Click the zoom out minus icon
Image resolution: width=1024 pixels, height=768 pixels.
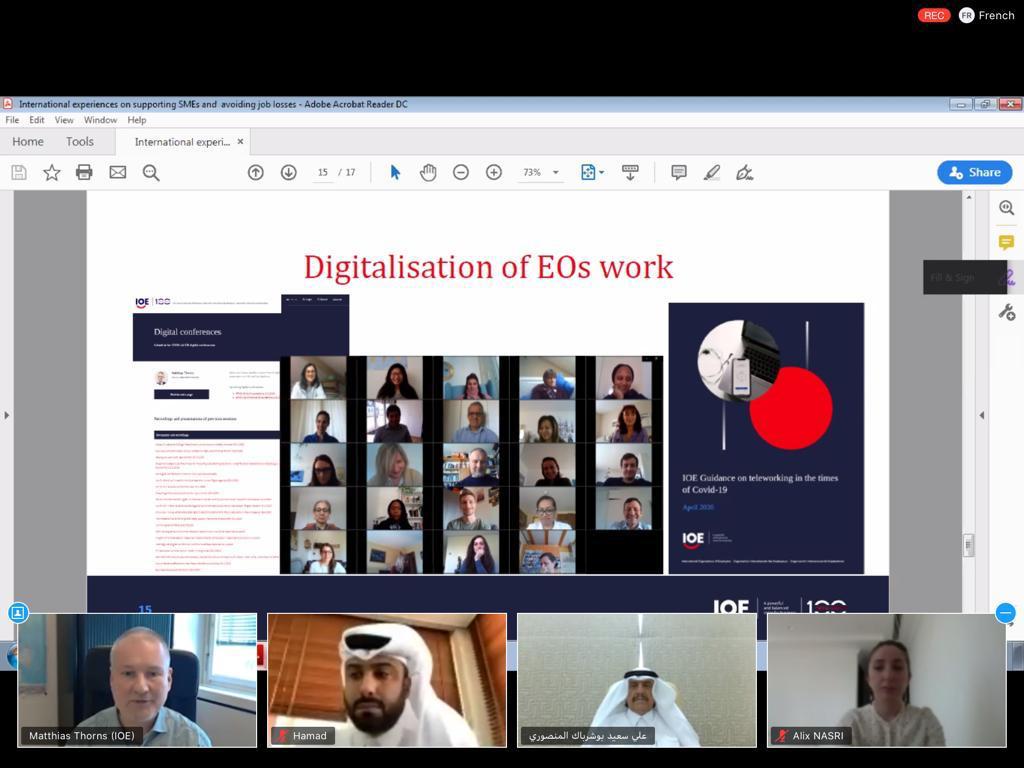point(461,172)
